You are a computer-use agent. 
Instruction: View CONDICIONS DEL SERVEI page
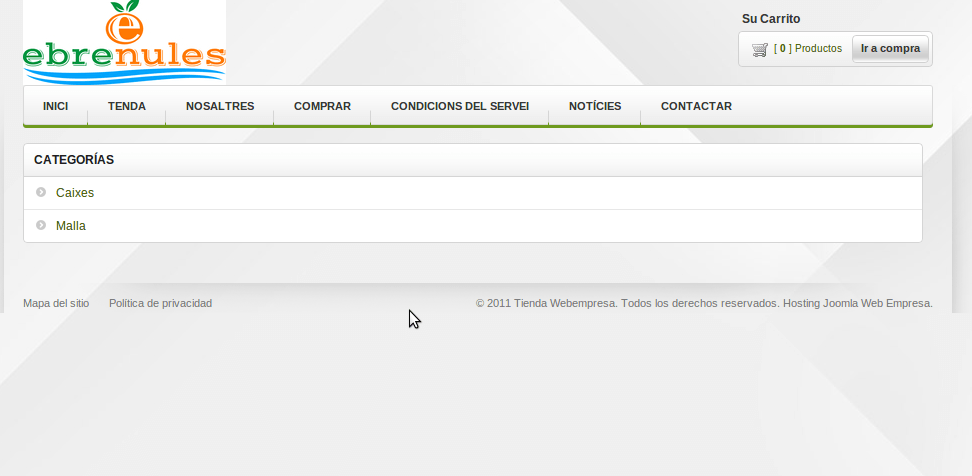point(460,106)
